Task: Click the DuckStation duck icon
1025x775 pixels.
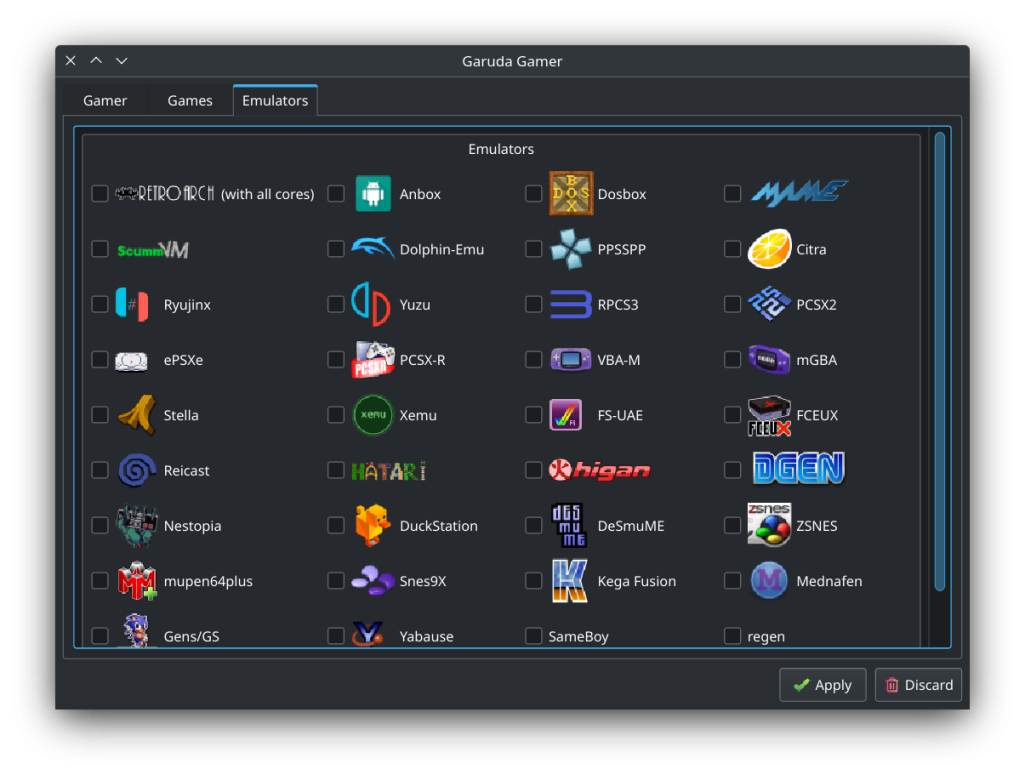Action: coord(370,525)
